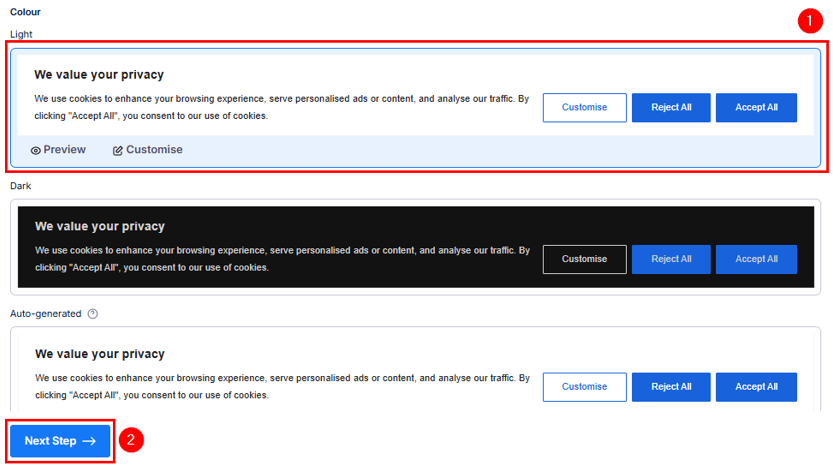Click the Colour section heading
Viewport: 833px width, 467px height.
[26, 12]
